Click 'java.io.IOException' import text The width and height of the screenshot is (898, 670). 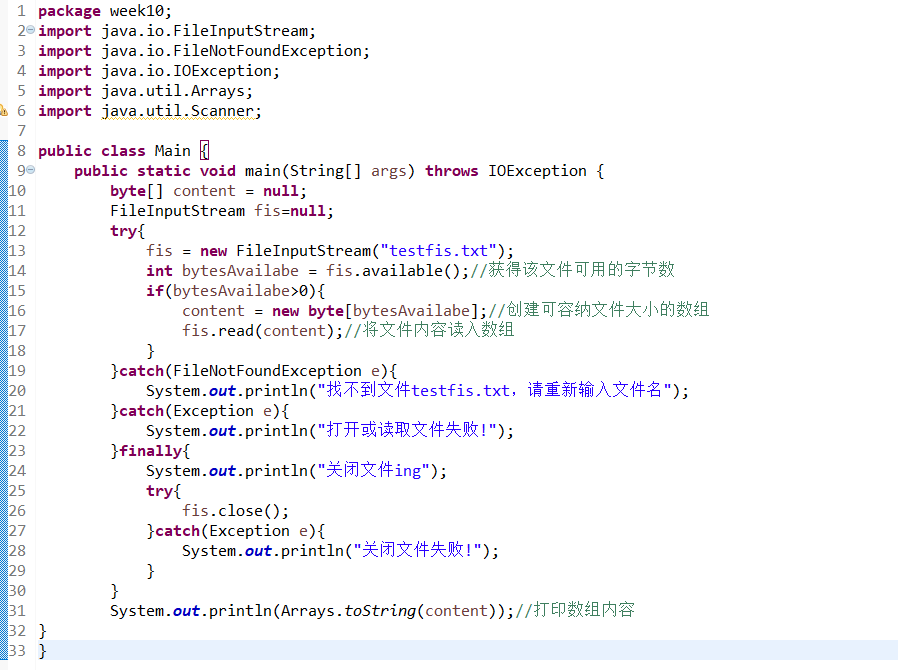click(x=187, y=71)
